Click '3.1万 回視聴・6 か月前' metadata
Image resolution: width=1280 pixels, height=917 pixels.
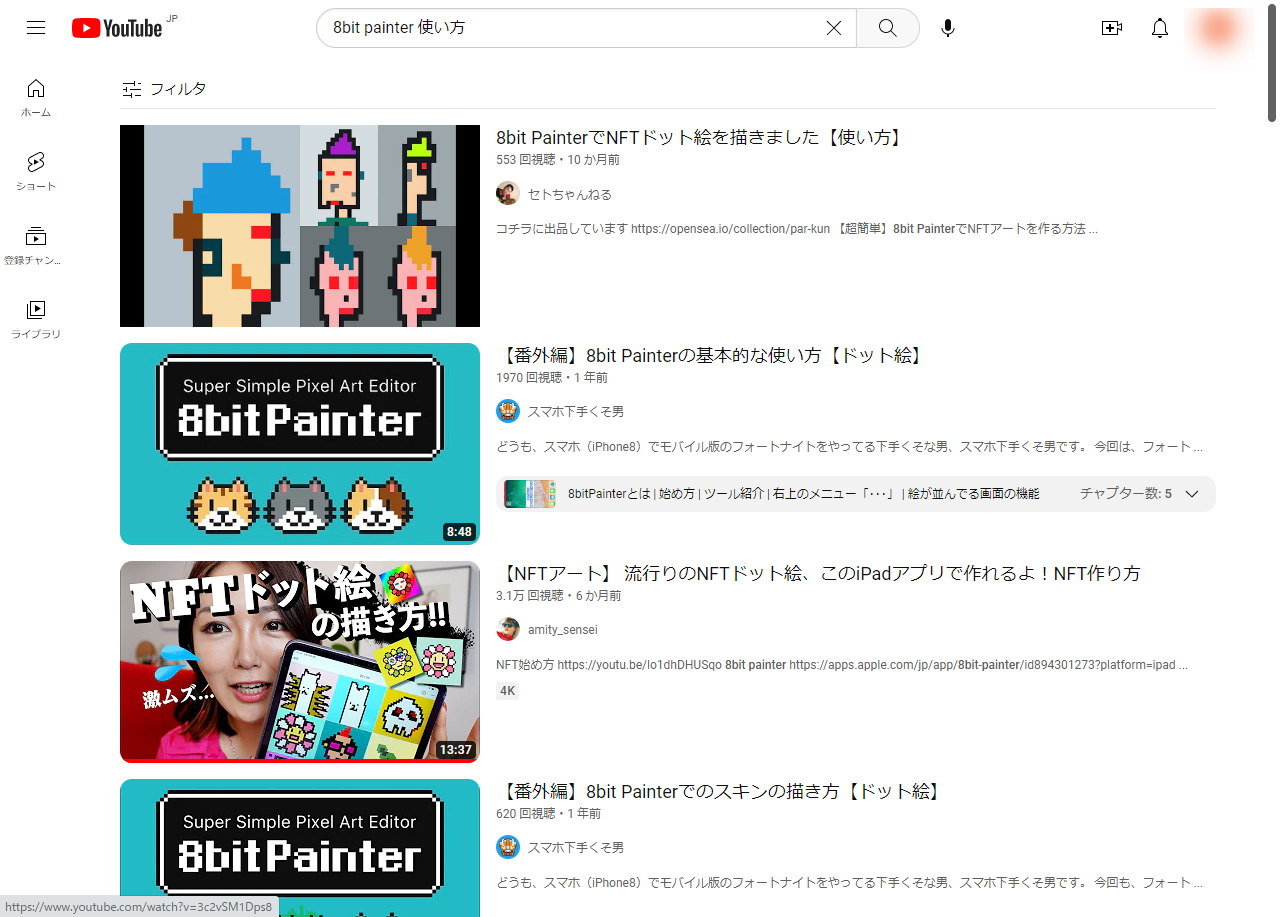pos(559,596)
